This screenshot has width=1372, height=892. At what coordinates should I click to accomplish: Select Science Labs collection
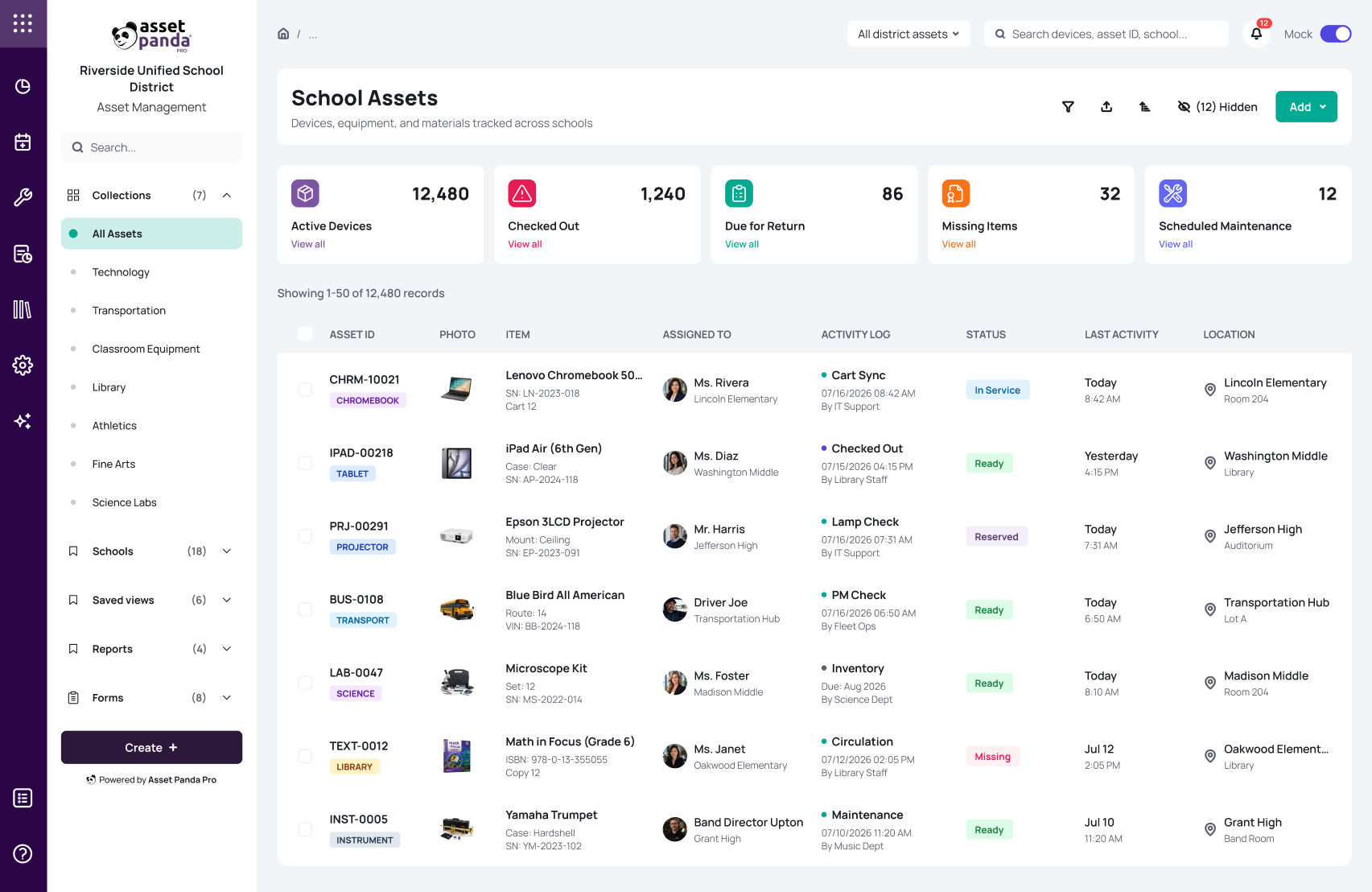pyautogui.click(x=124, y=502)
